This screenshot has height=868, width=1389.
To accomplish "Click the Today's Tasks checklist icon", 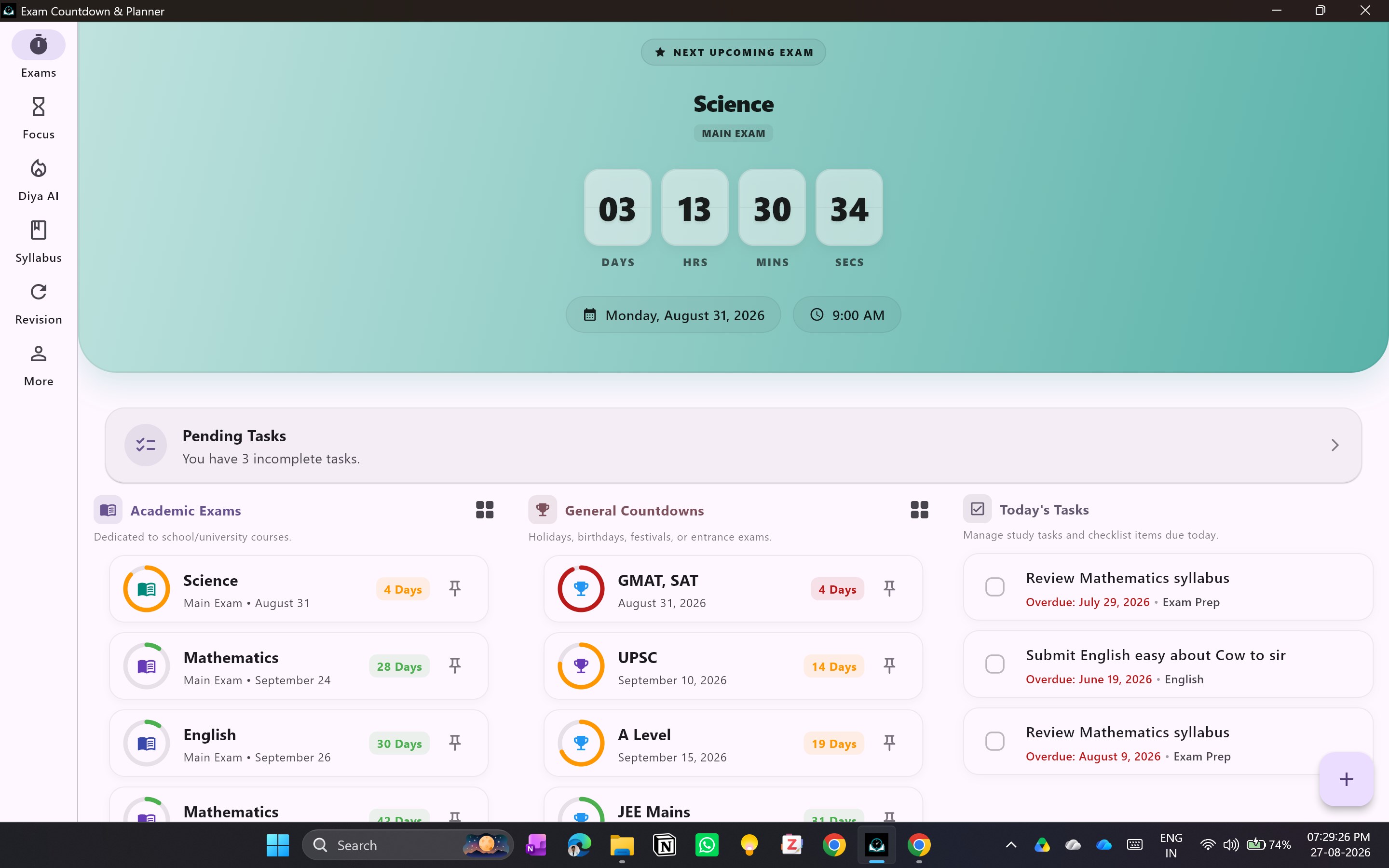I will click(977, 509).
